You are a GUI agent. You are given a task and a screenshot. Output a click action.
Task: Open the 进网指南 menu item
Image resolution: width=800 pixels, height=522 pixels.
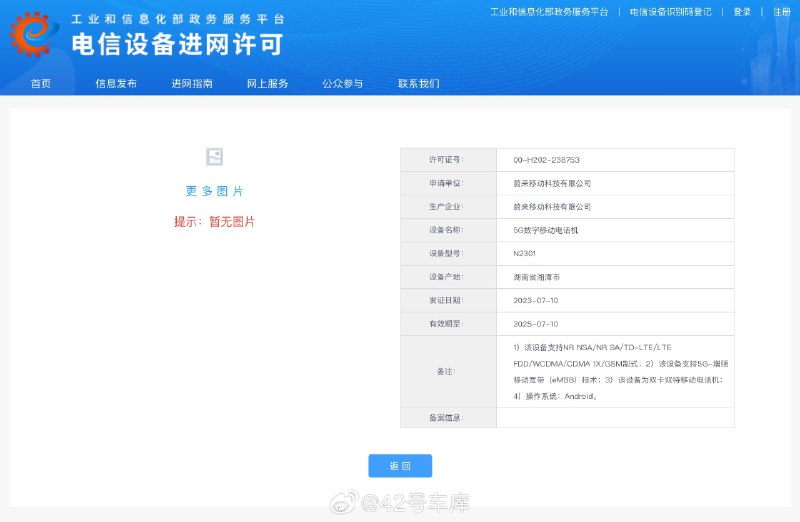192,84
